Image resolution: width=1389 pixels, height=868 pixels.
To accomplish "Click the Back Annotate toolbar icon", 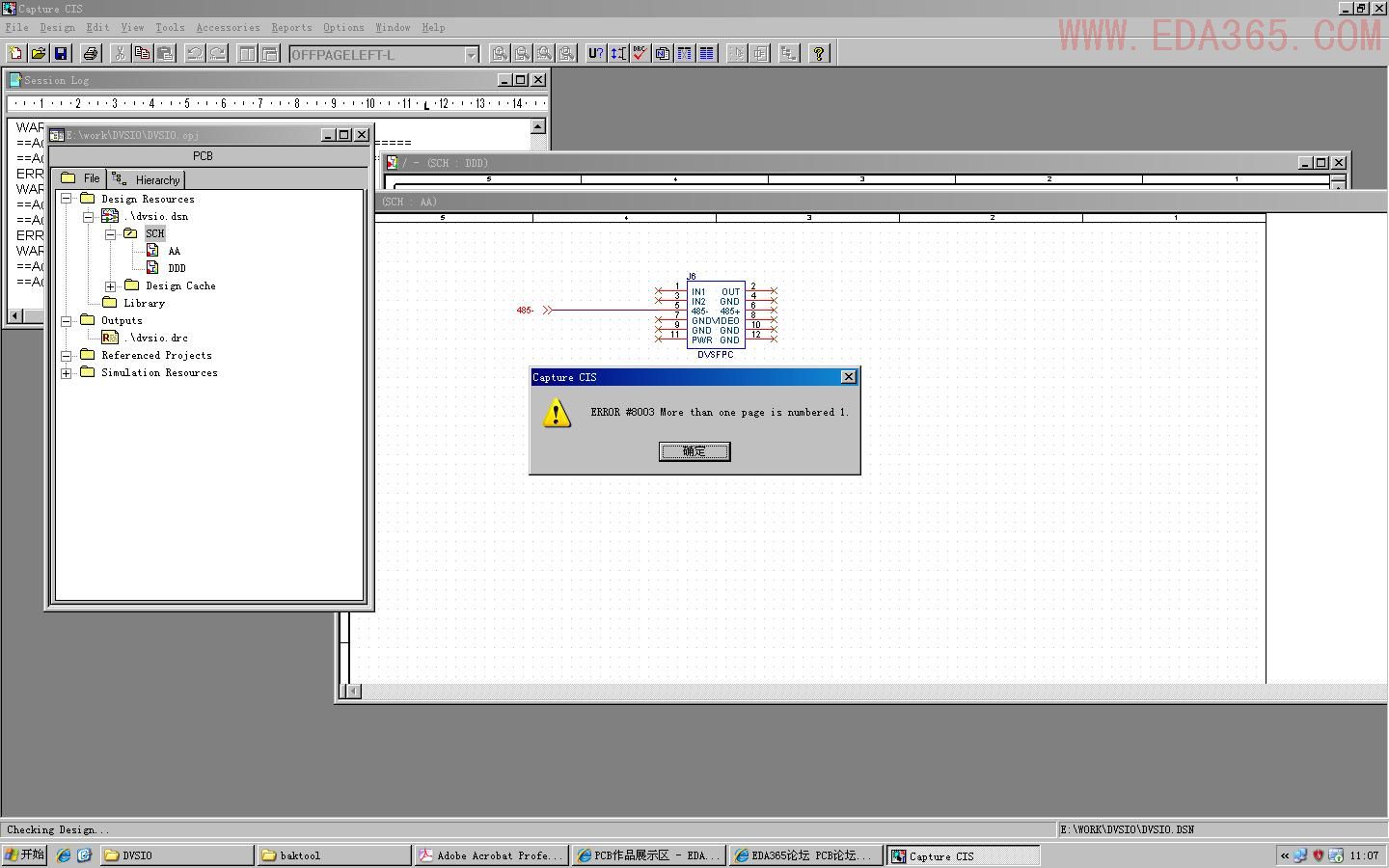I will [618, 54].
